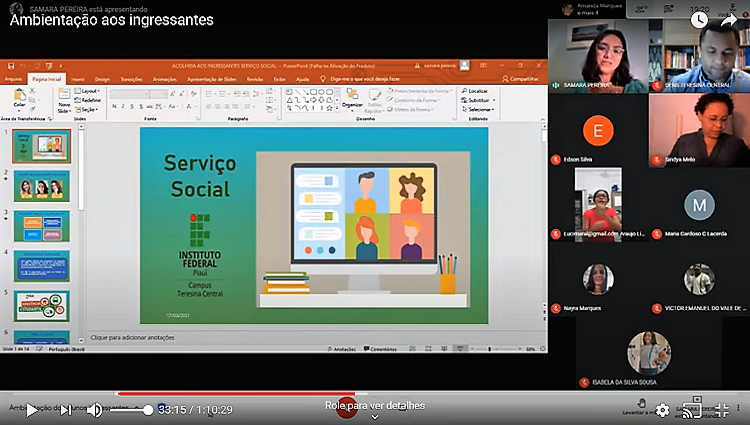This screenshot has height=425, width=750.
Task: Mute the video with the speaker icon
Action: [95, 410]
